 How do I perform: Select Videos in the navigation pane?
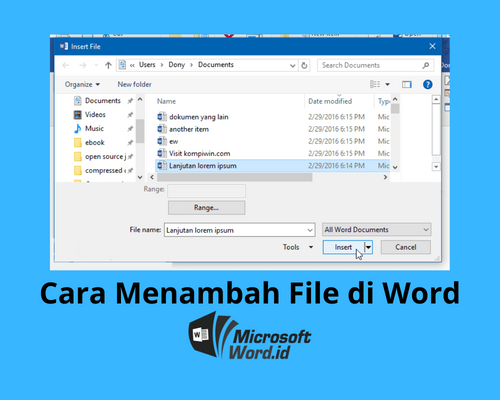point(95,115)
